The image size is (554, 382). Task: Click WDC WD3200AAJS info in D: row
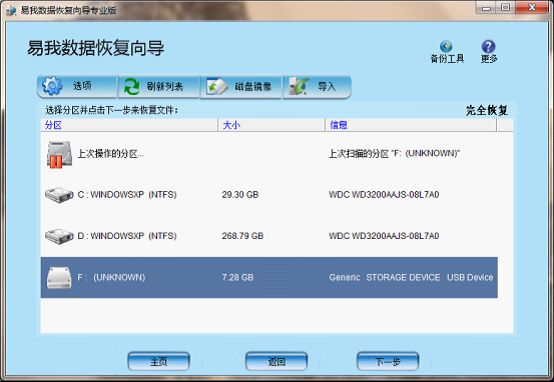coord(384,236)
